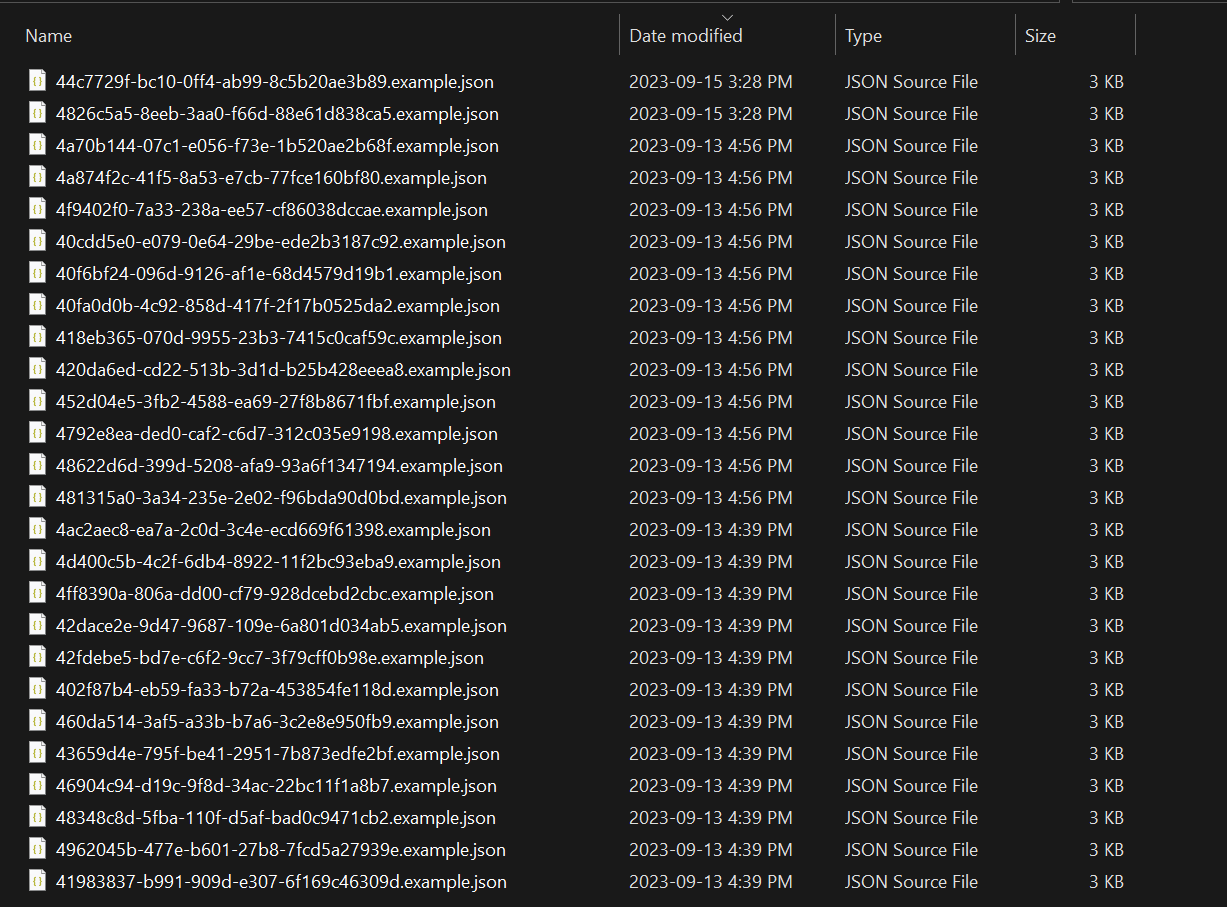Screen dimensions: 1227x907
Task: Click the JSON file icon for 44c7729f-bc10-0ff4-ab99-8c5b20ae3b89
Action: (37, 82)
